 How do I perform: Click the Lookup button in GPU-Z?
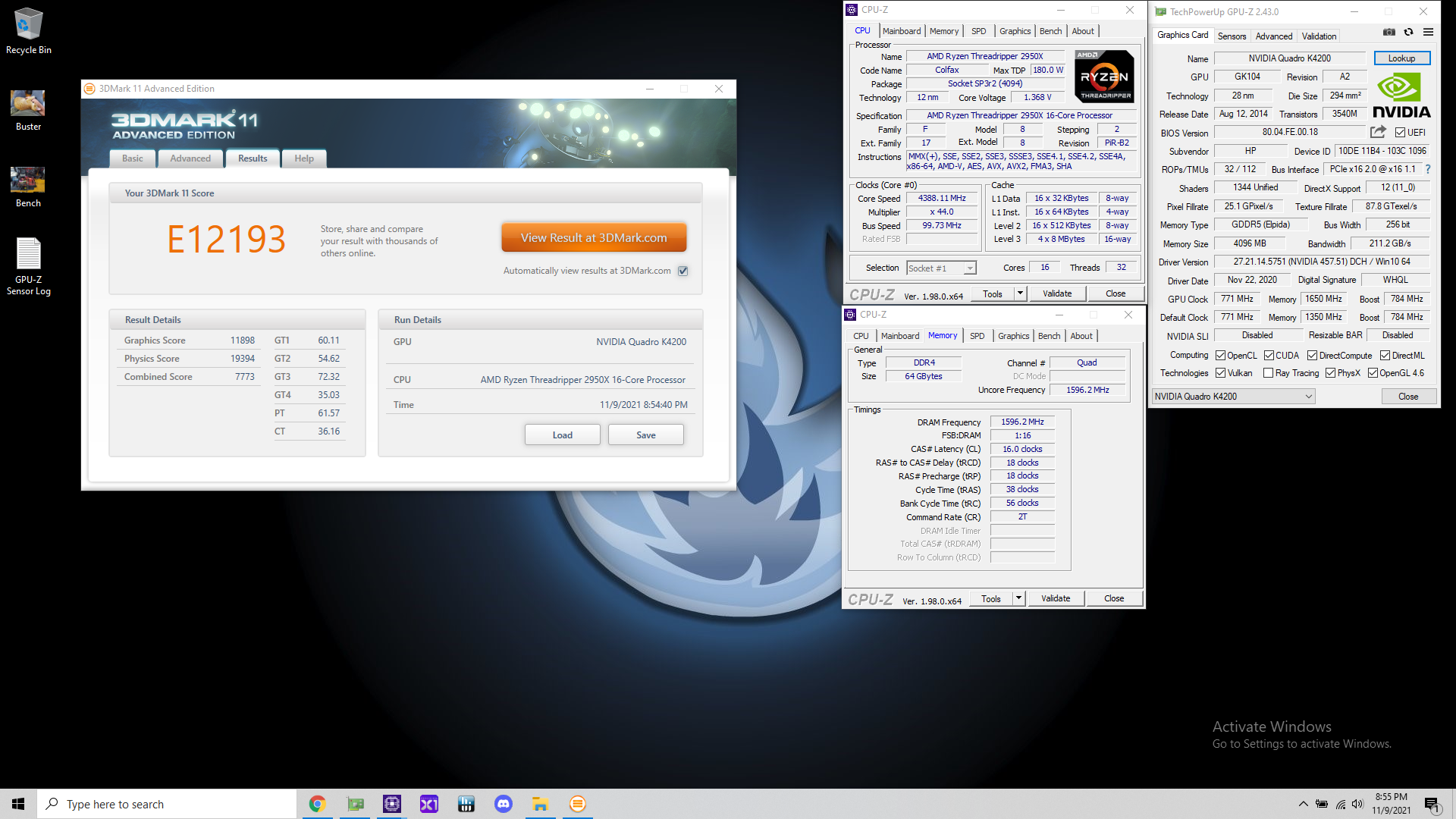1401,58
